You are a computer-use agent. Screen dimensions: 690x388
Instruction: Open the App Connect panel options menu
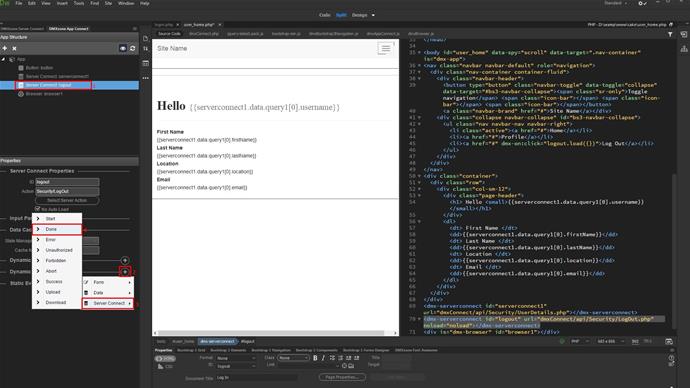point(135,29)
